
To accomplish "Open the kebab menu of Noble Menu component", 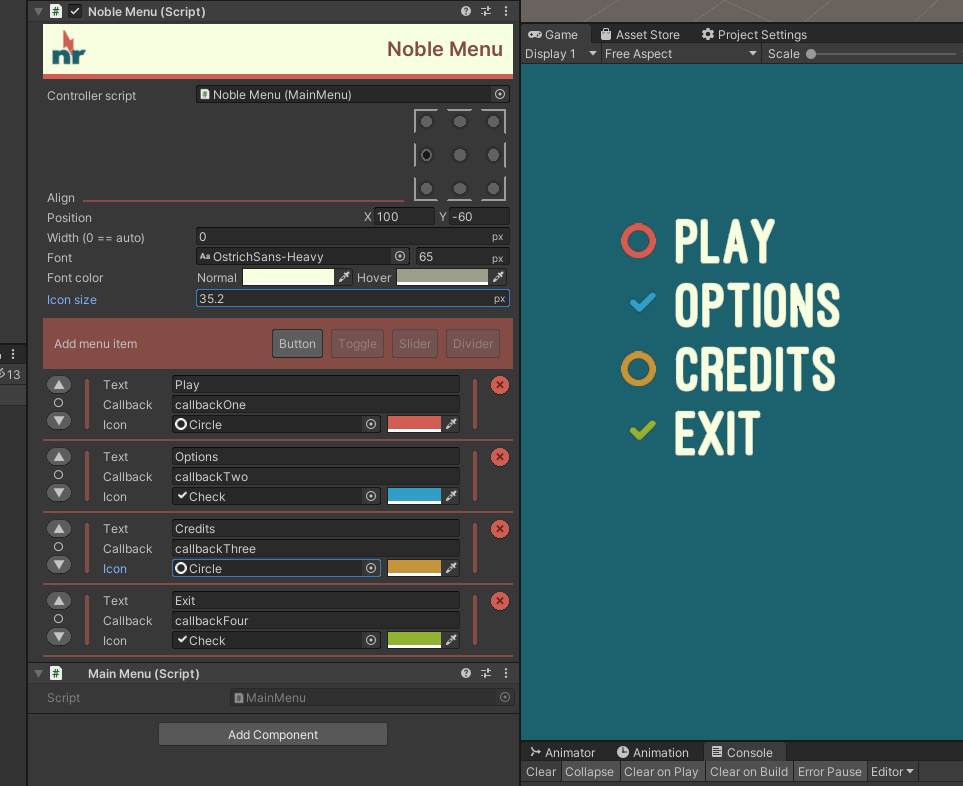I will point(505,11).
